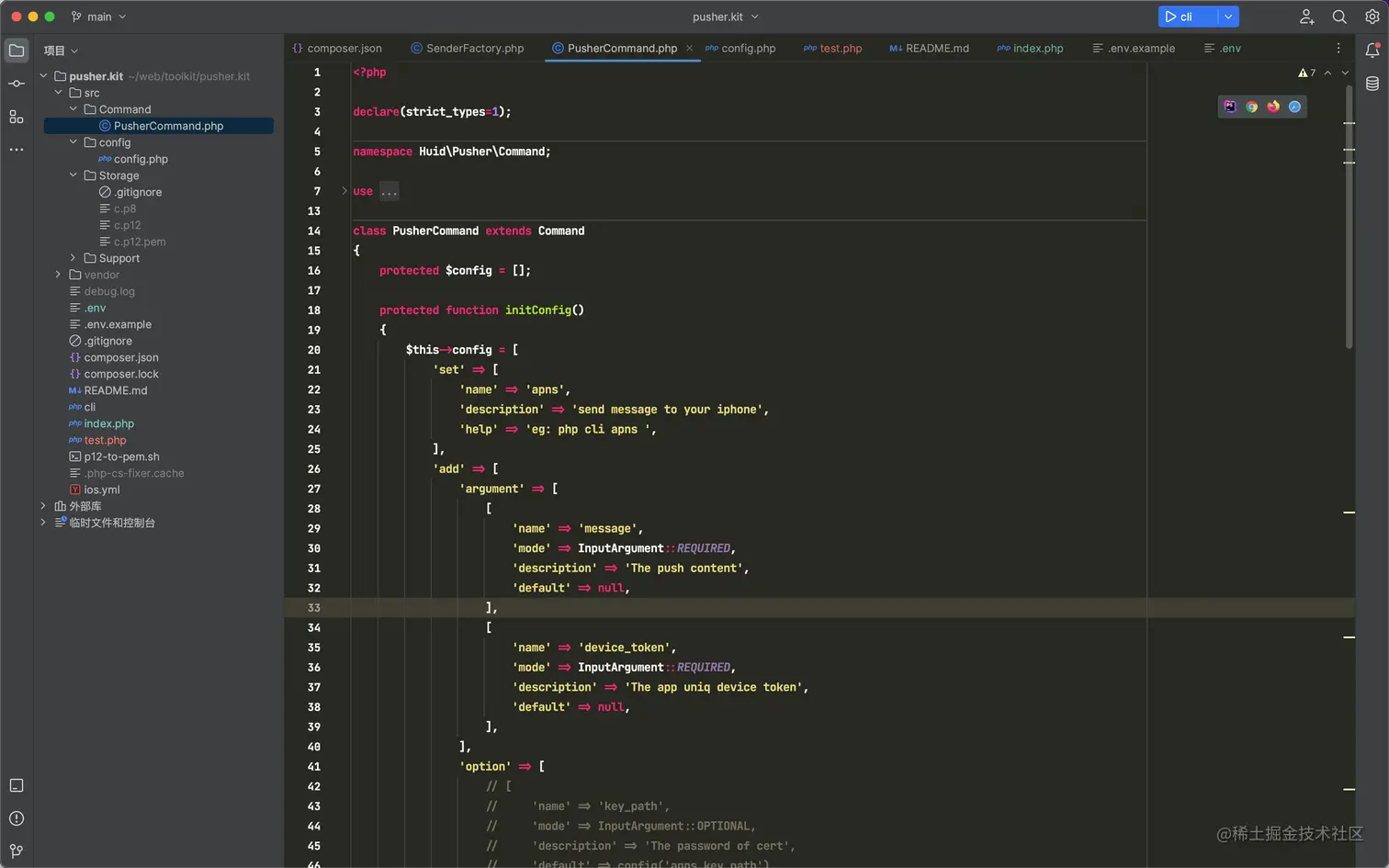The width and height of the screenshot is (1389, 868).
Task: Collapse the pusher.kit root folder
Action: (x=43, y=76)
